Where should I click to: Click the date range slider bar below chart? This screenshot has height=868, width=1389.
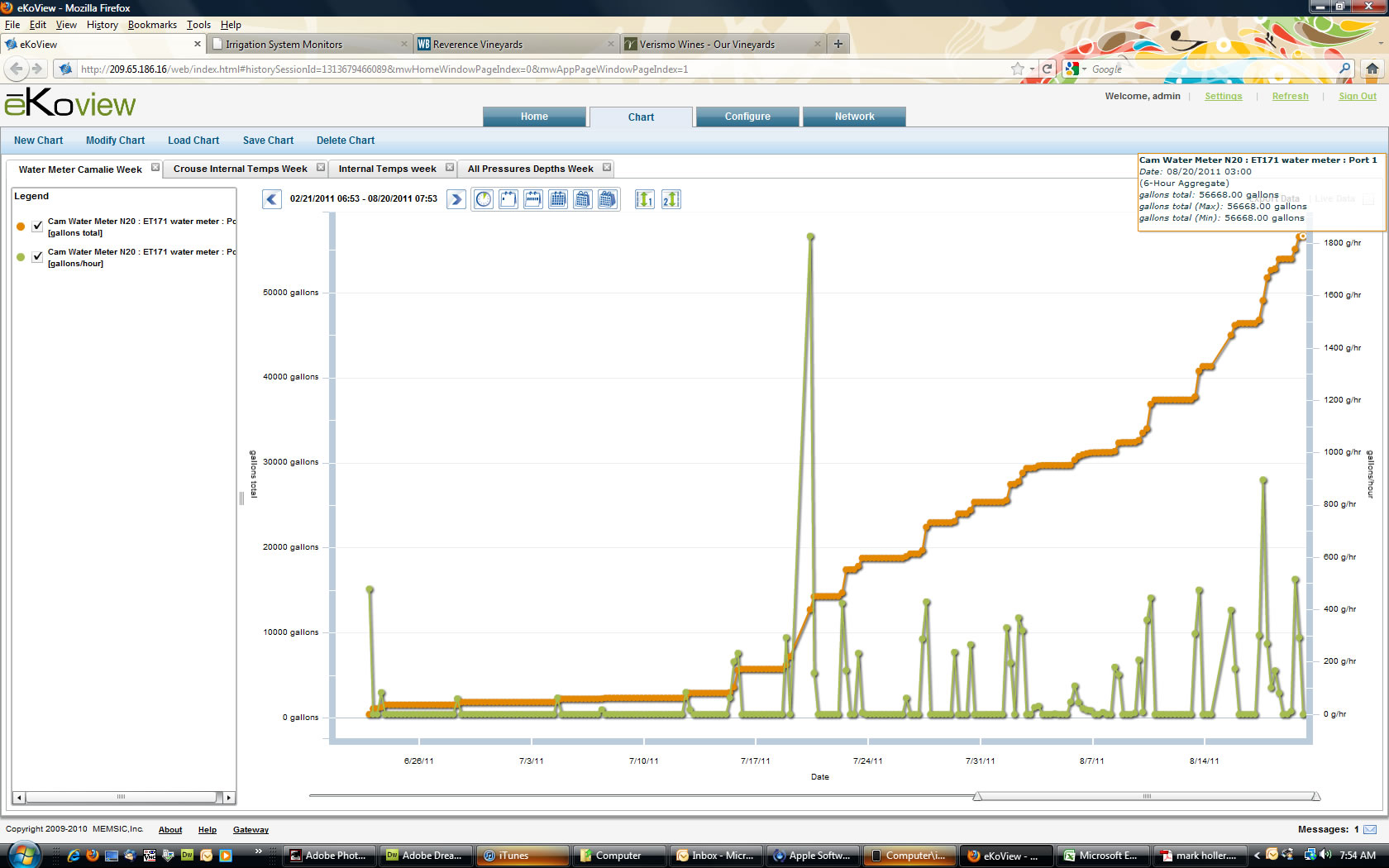(1146, 796)
